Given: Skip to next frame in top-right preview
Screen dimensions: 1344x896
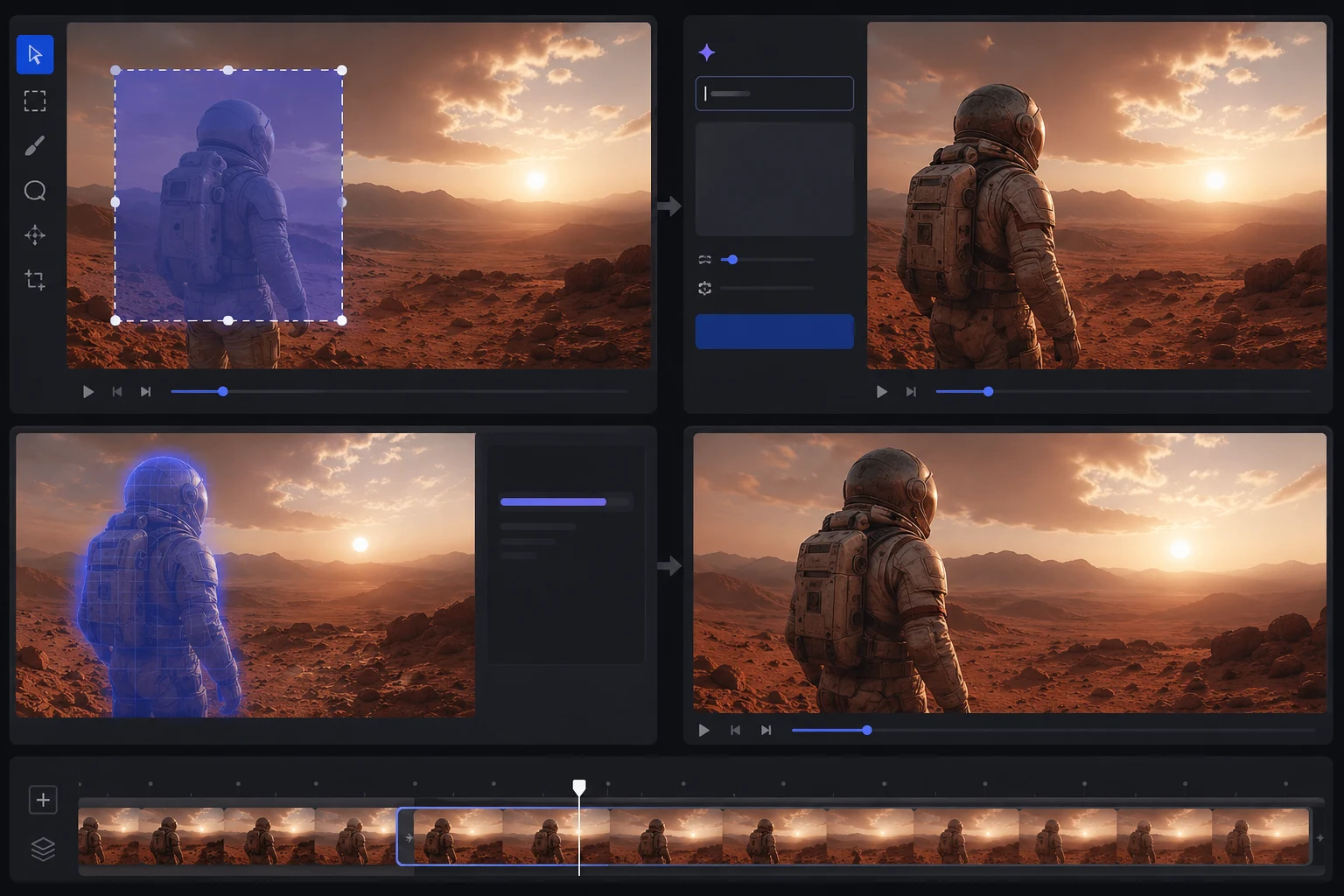Looking at the screenshot, I should click(911, 392).
